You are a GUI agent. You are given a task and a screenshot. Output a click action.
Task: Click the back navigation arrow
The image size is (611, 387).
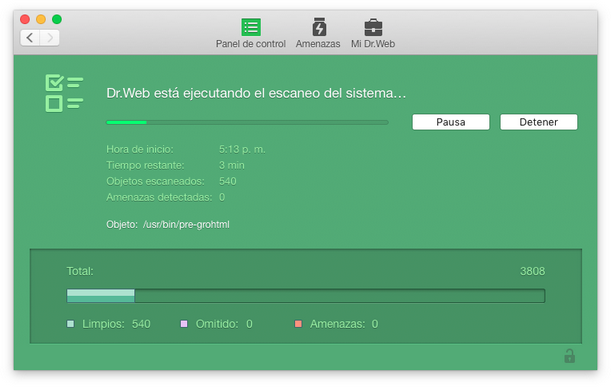click(30, 38)
